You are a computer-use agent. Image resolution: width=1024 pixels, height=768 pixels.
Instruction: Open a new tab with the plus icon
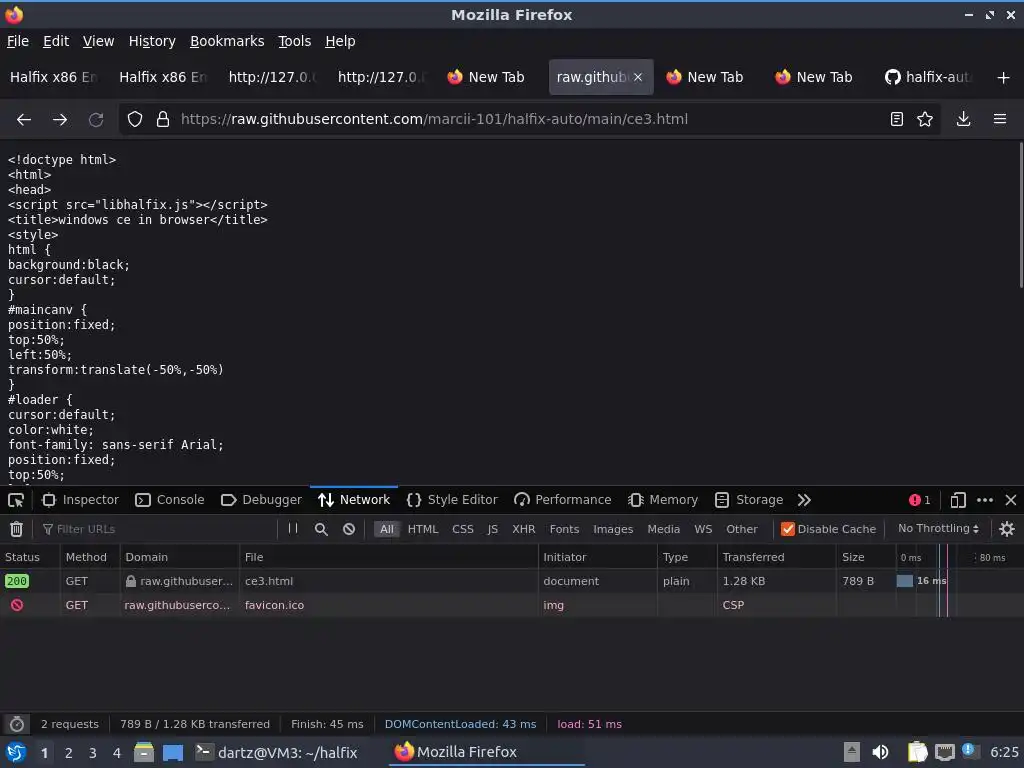click(1004, 78)
